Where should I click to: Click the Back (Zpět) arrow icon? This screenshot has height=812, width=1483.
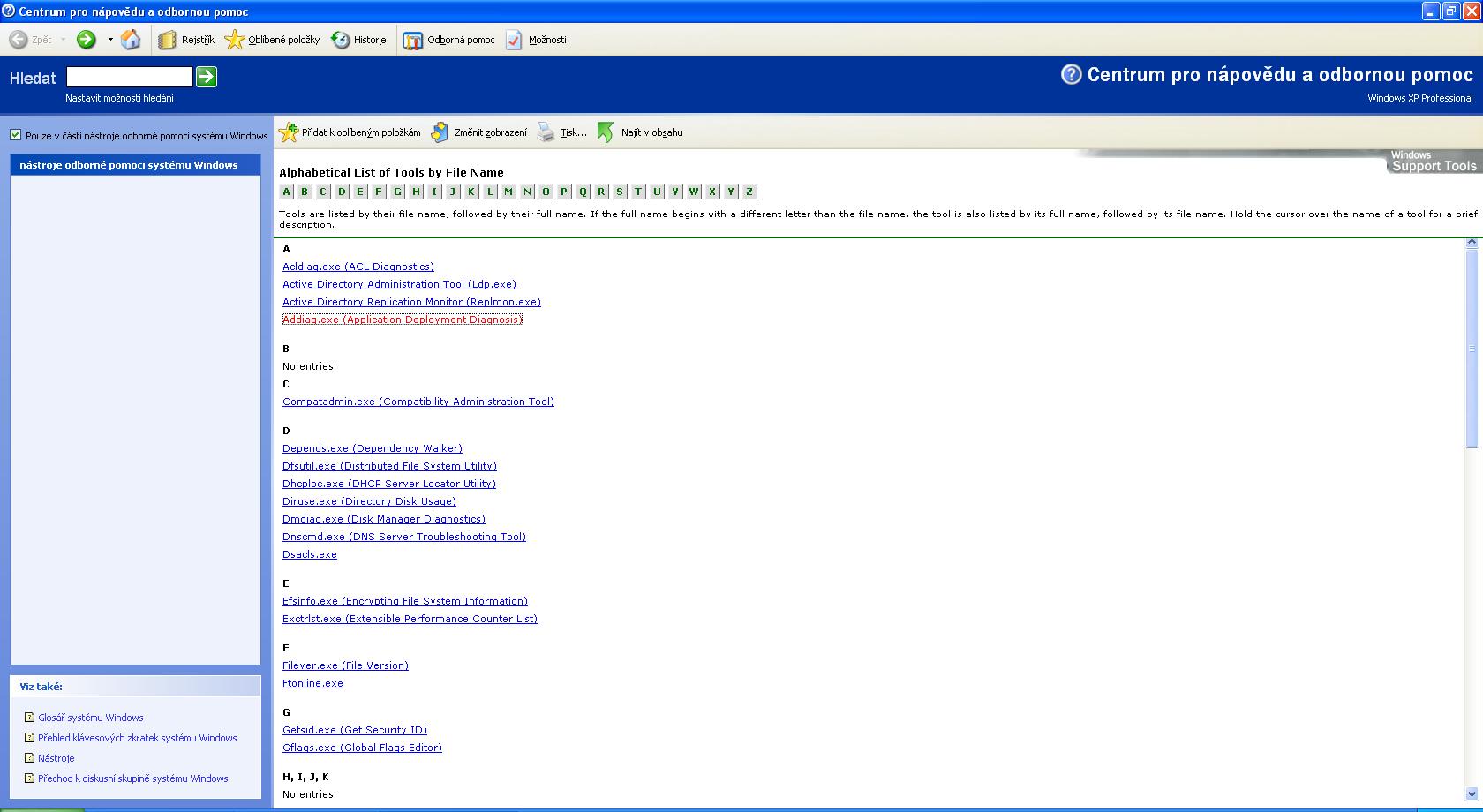pos(19,40)
